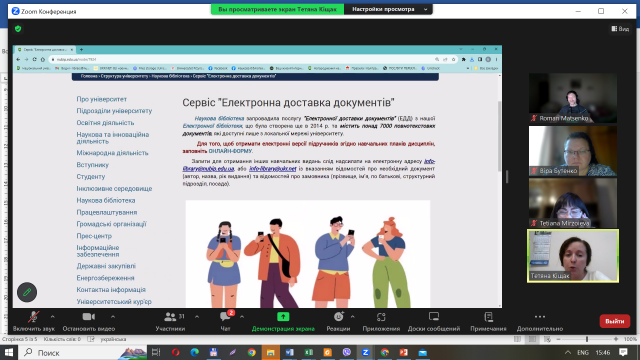The height and width of the screenshot is (360, 640).
Task: Click Сторінка 5 із 5 page indicator
Action: 19,339
